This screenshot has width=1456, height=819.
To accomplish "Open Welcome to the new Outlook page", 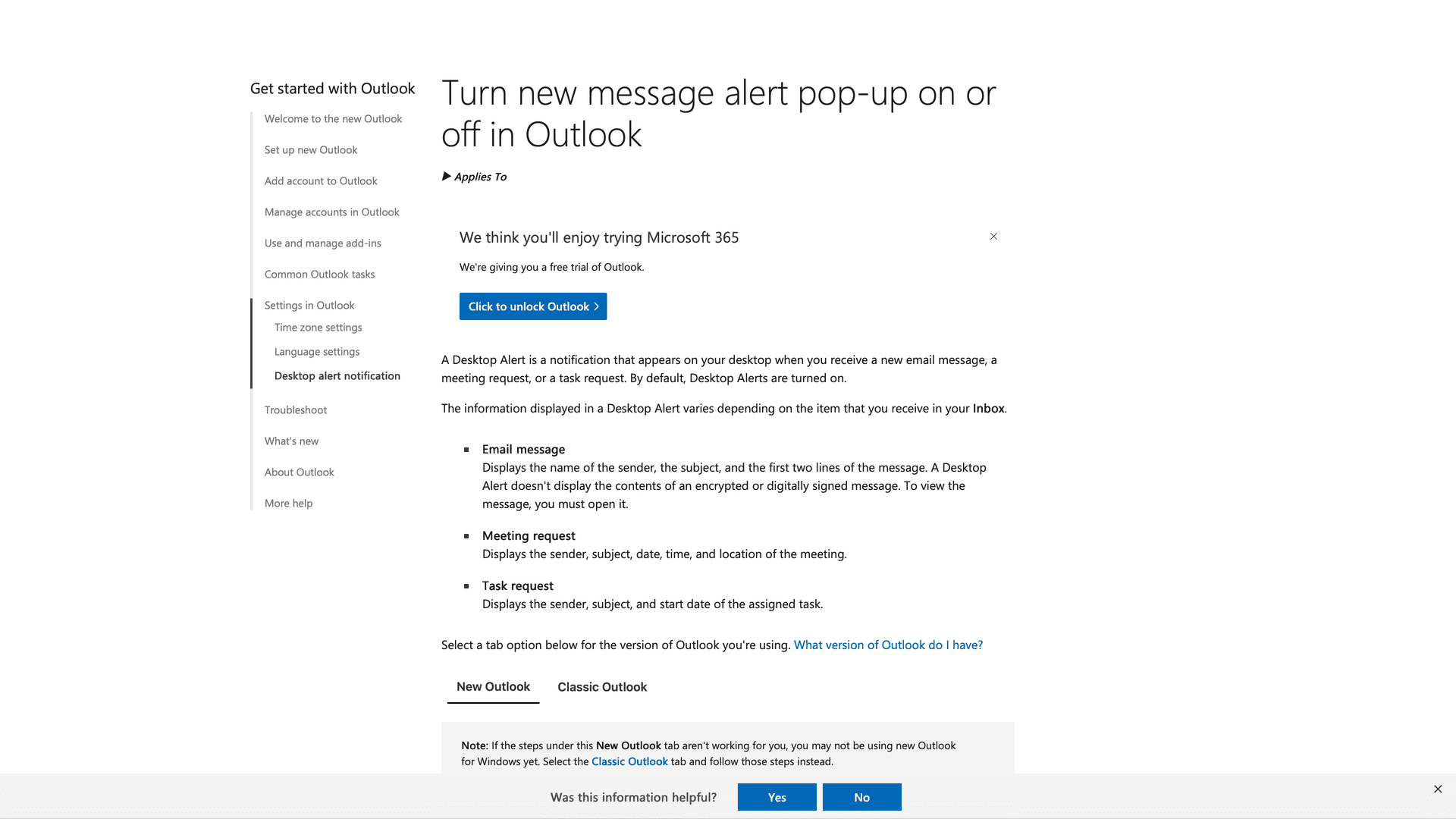I will [x=333, y=119].
